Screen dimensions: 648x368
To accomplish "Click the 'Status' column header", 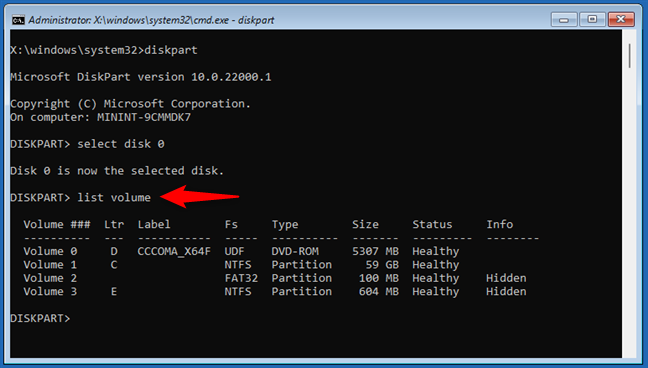I will [x=432, y=224].
